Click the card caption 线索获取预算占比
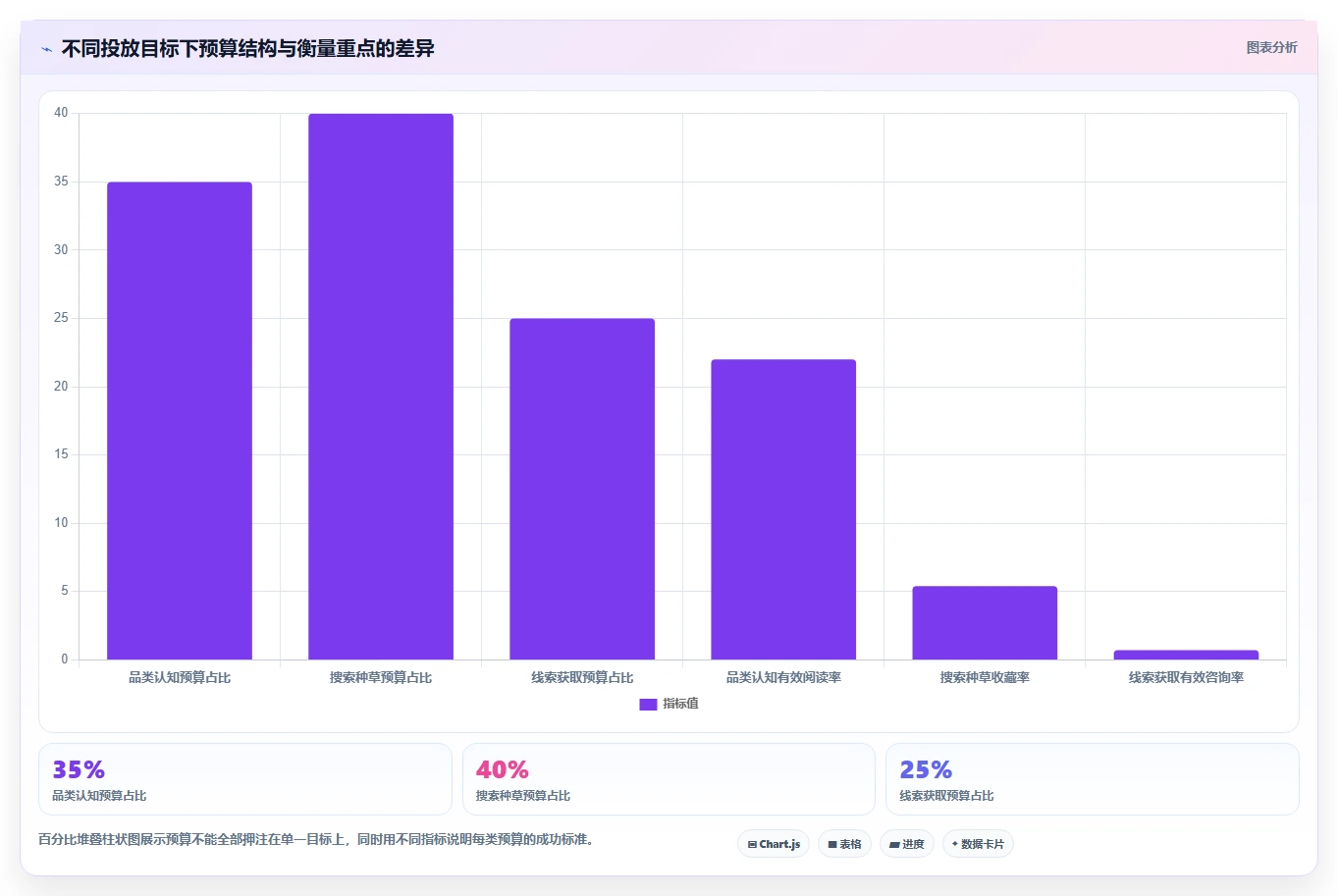This screenshot has width=1338, height=896. coord(946,796)
